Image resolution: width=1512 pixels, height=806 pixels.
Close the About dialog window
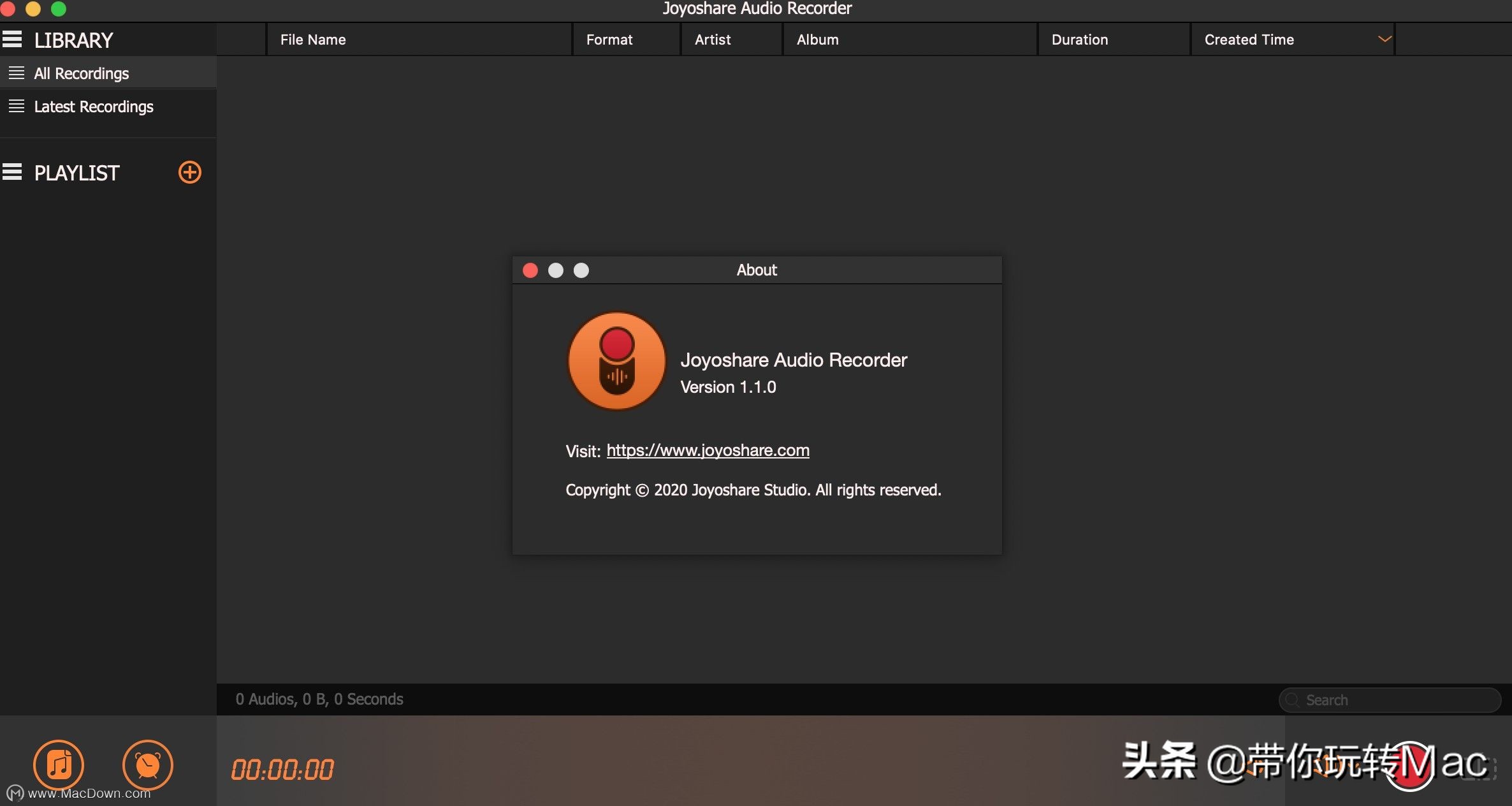[530, 269]
